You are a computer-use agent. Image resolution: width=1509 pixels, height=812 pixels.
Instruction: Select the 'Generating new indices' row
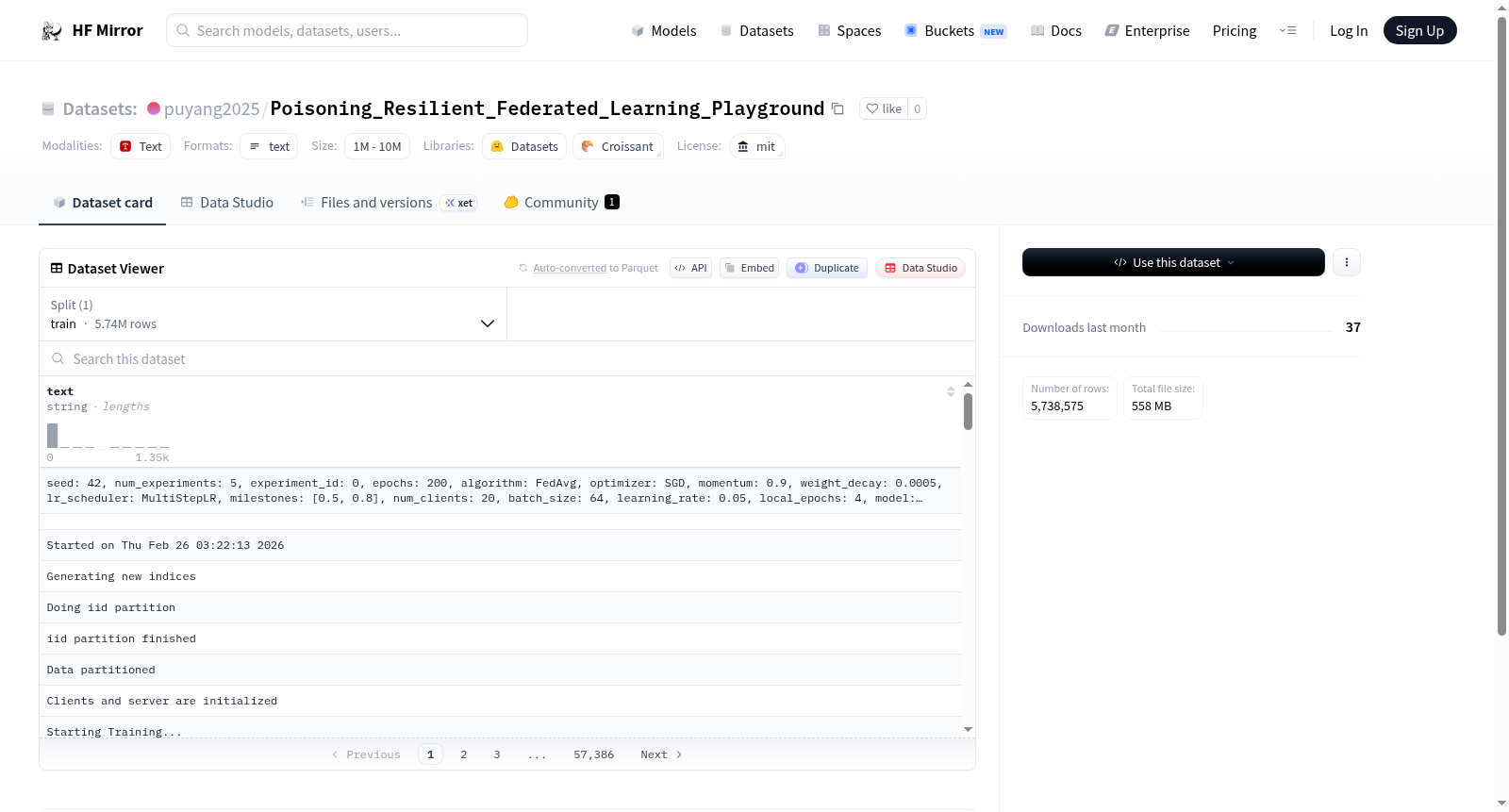click(500, 576)
